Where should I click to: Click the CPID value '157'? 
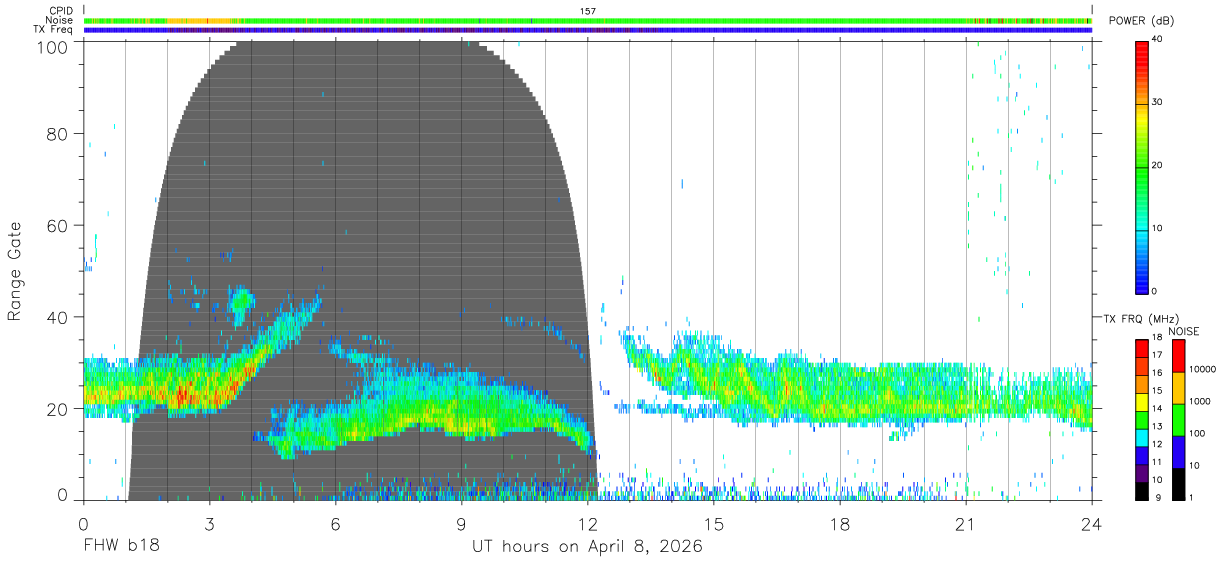588,11
